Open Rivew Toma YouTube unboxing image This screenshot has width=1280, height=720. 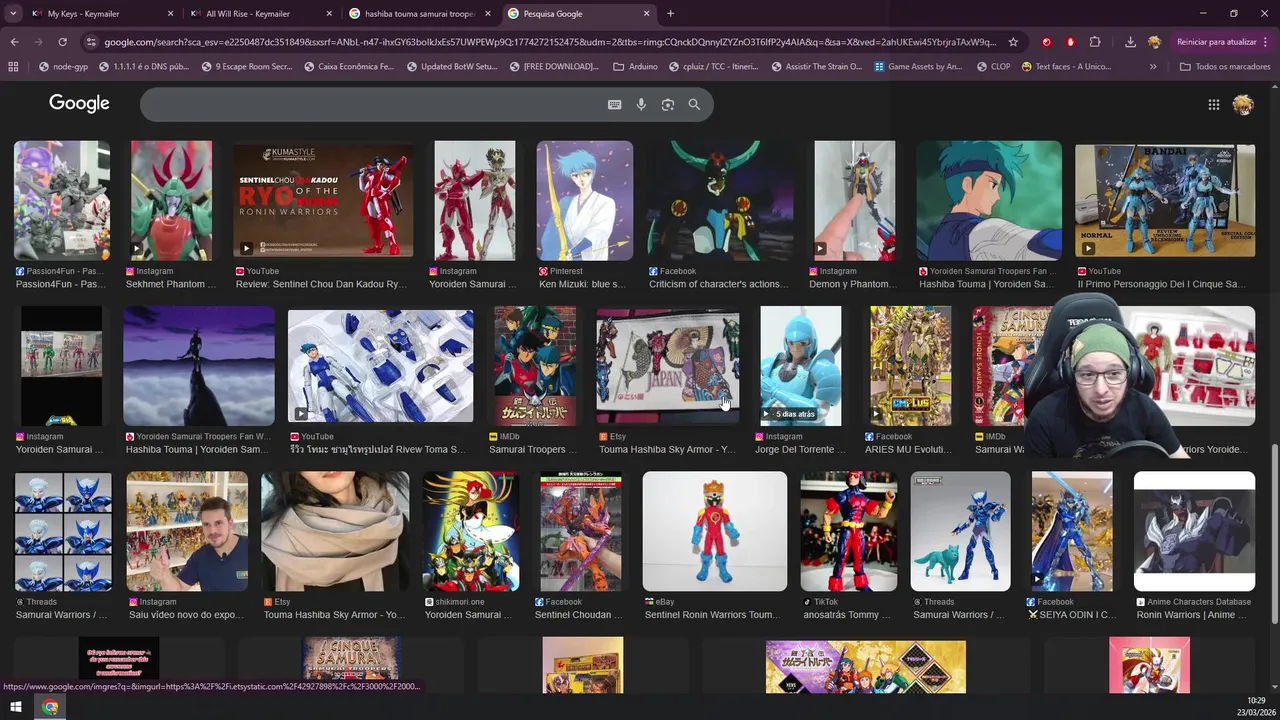pyautogui.click(x=381, y=366)
